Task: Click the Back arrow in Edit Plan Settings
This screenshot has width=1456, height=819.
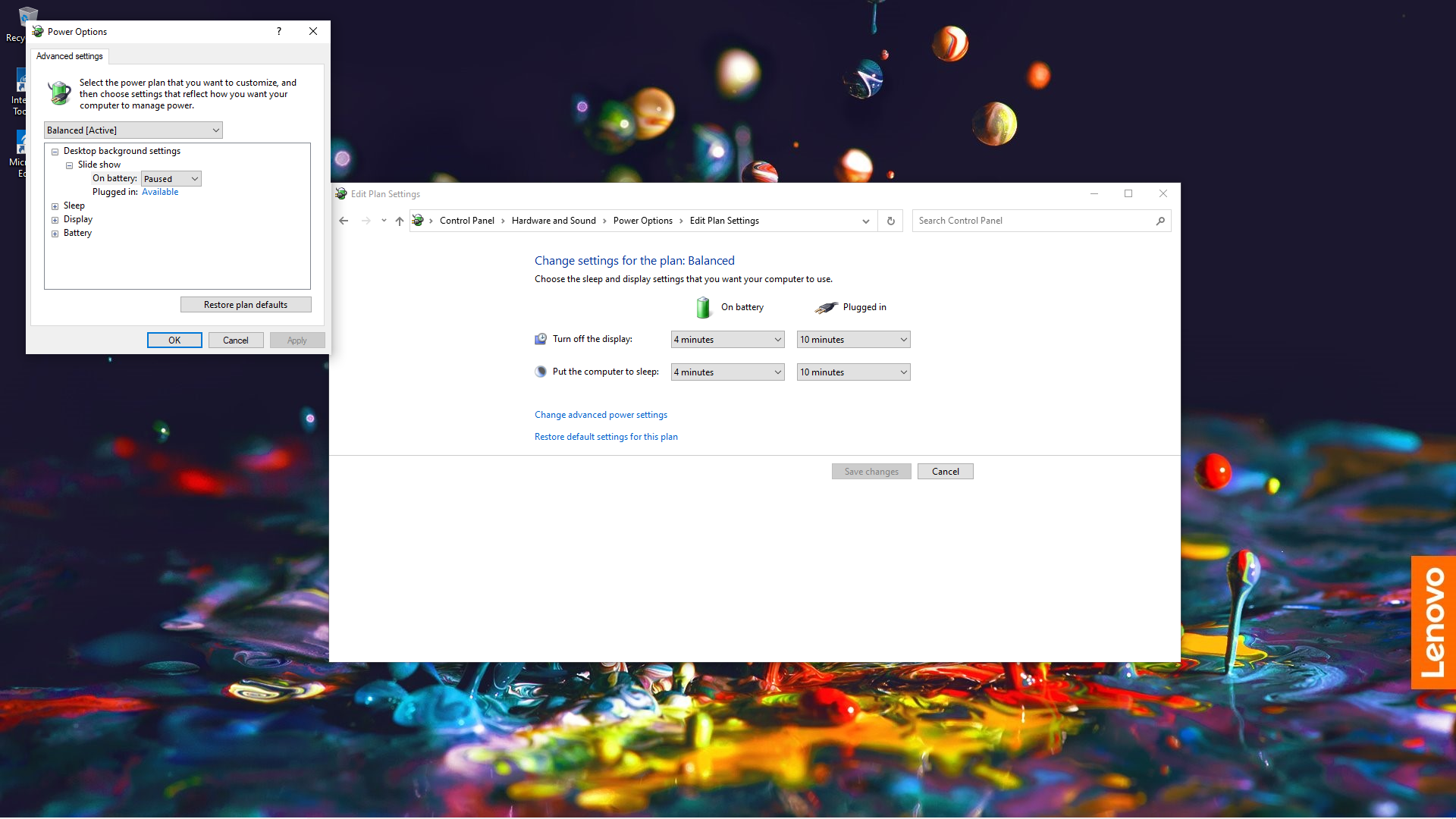Action: (344, 221)
